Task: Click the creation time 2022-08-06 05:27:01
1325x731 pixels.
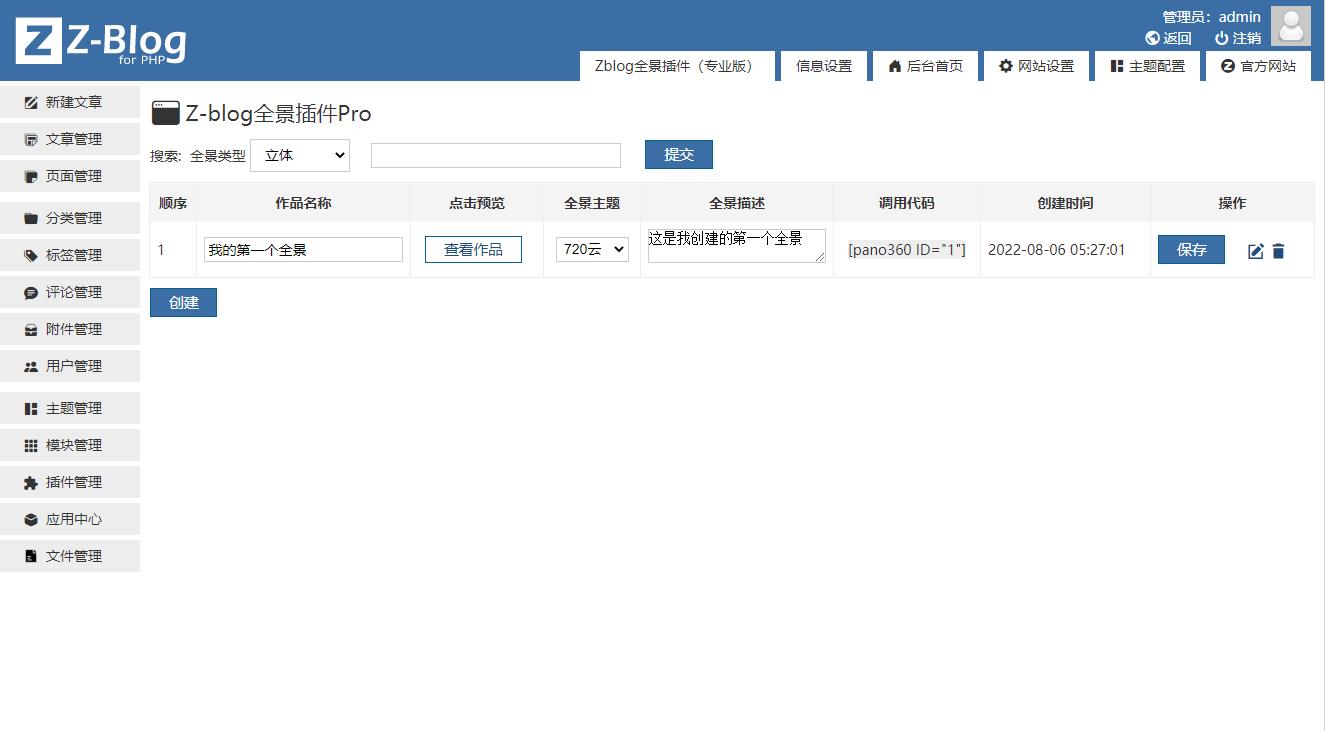Action: [x=1057, y=250]
